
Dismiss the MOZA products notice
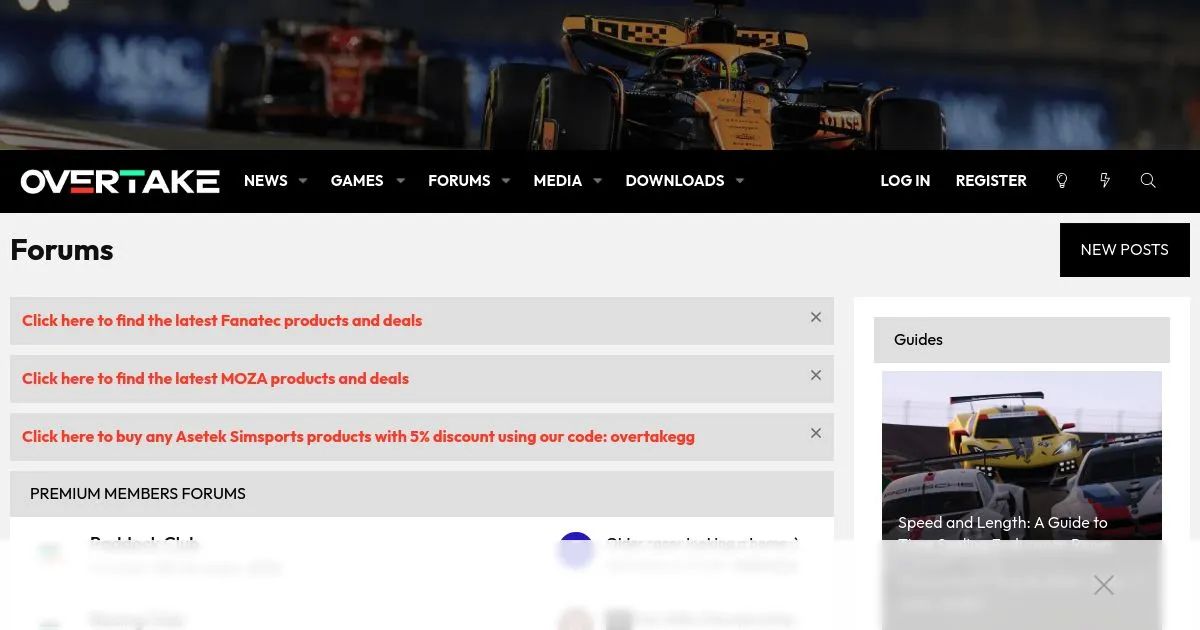816,375
